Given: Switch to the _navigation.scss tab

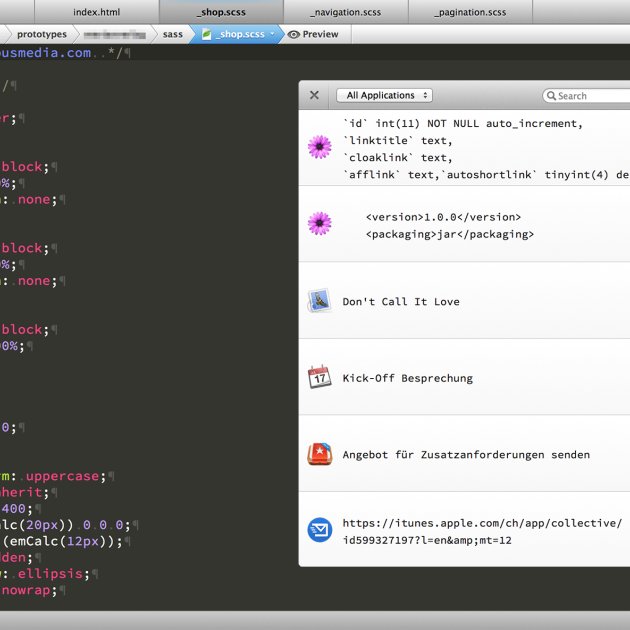Looking at the screenshot, I should coord(345,12).
